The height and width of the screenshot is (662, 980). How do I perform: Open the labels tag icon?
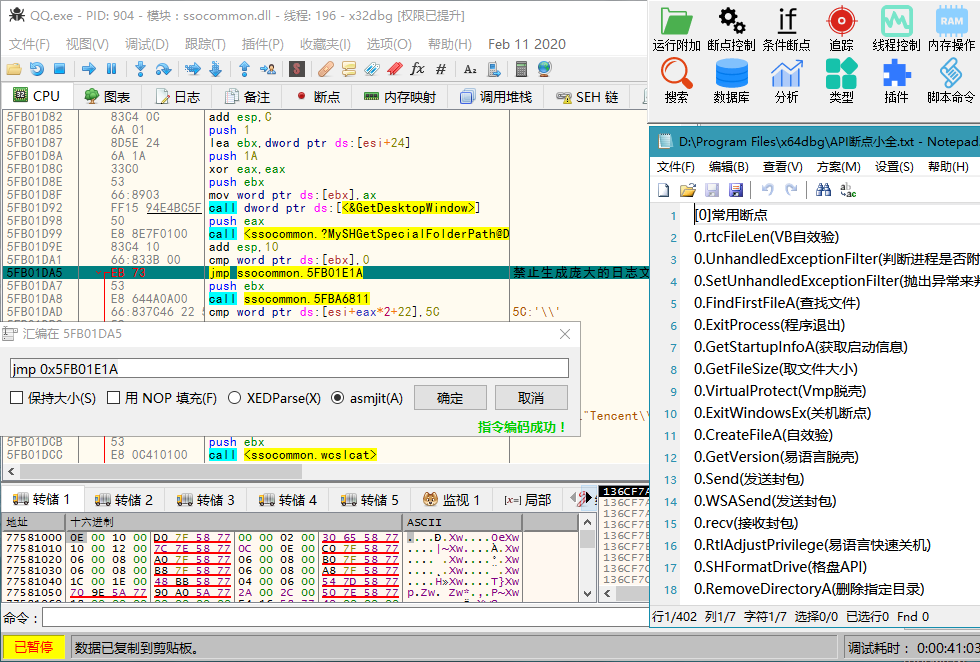coord(372,69)
